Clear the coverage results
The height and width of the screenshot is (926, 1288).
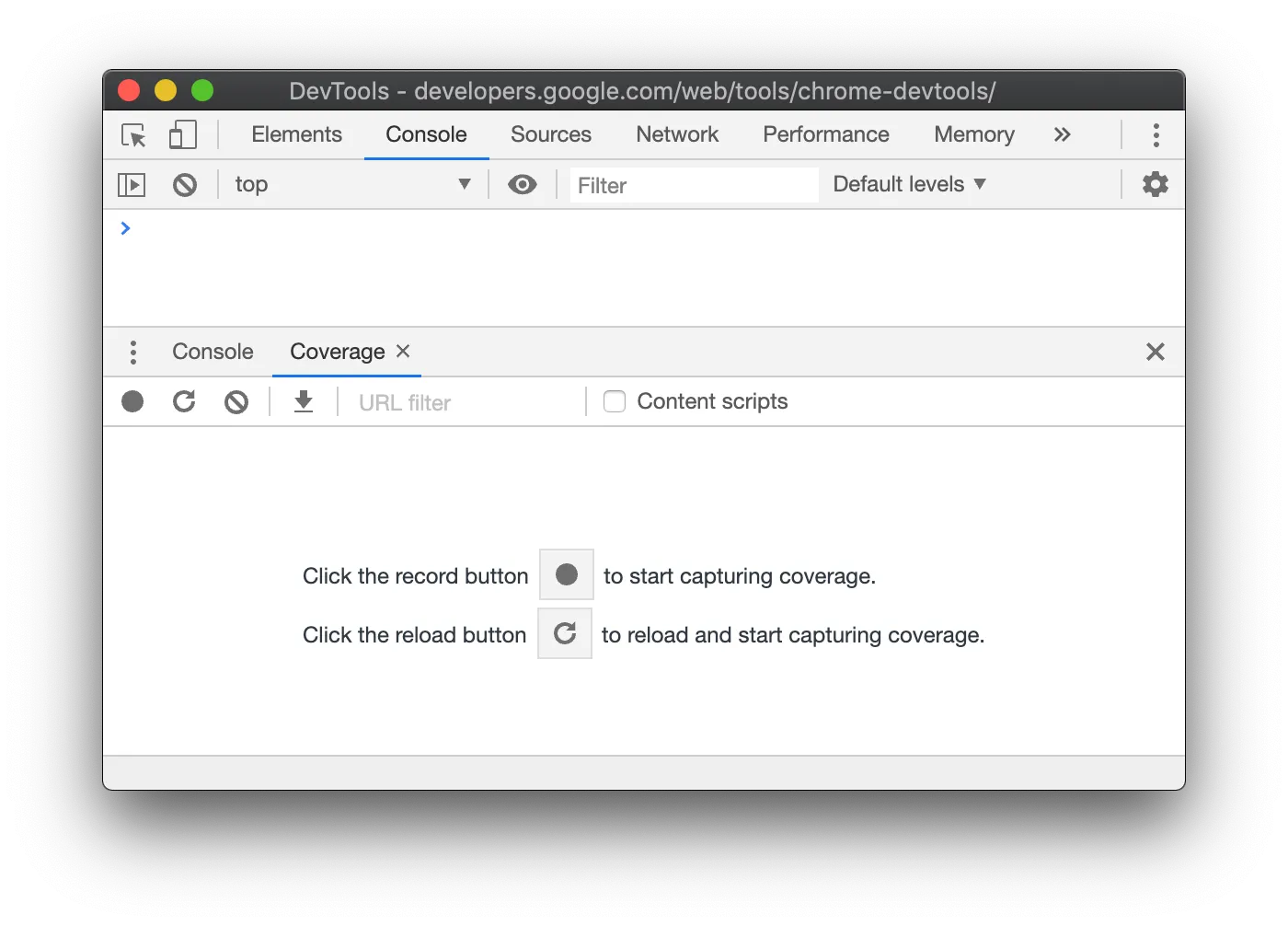point(236,401)
